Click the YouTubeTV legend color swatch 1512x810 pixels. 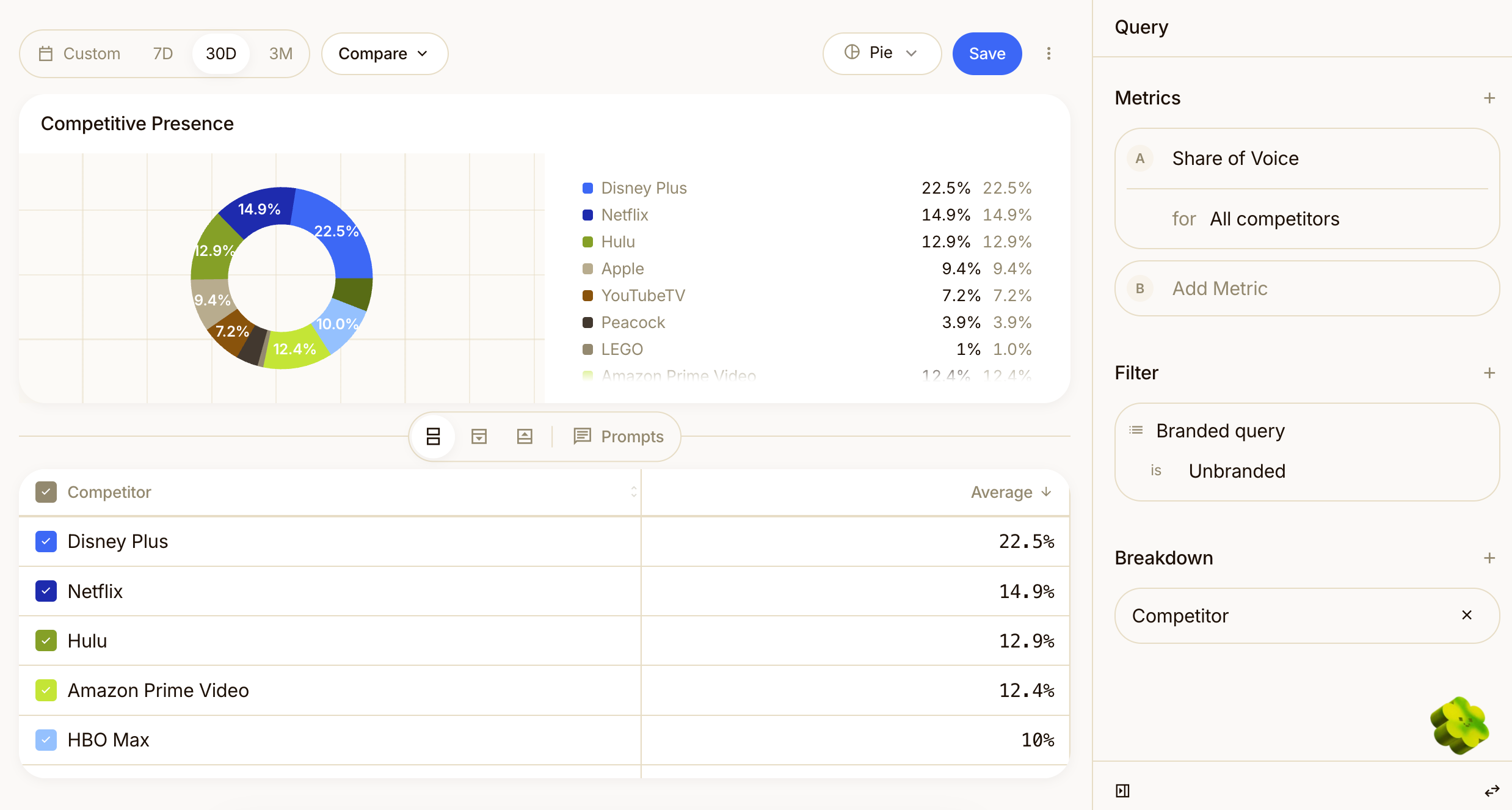[x=587, y=296]
